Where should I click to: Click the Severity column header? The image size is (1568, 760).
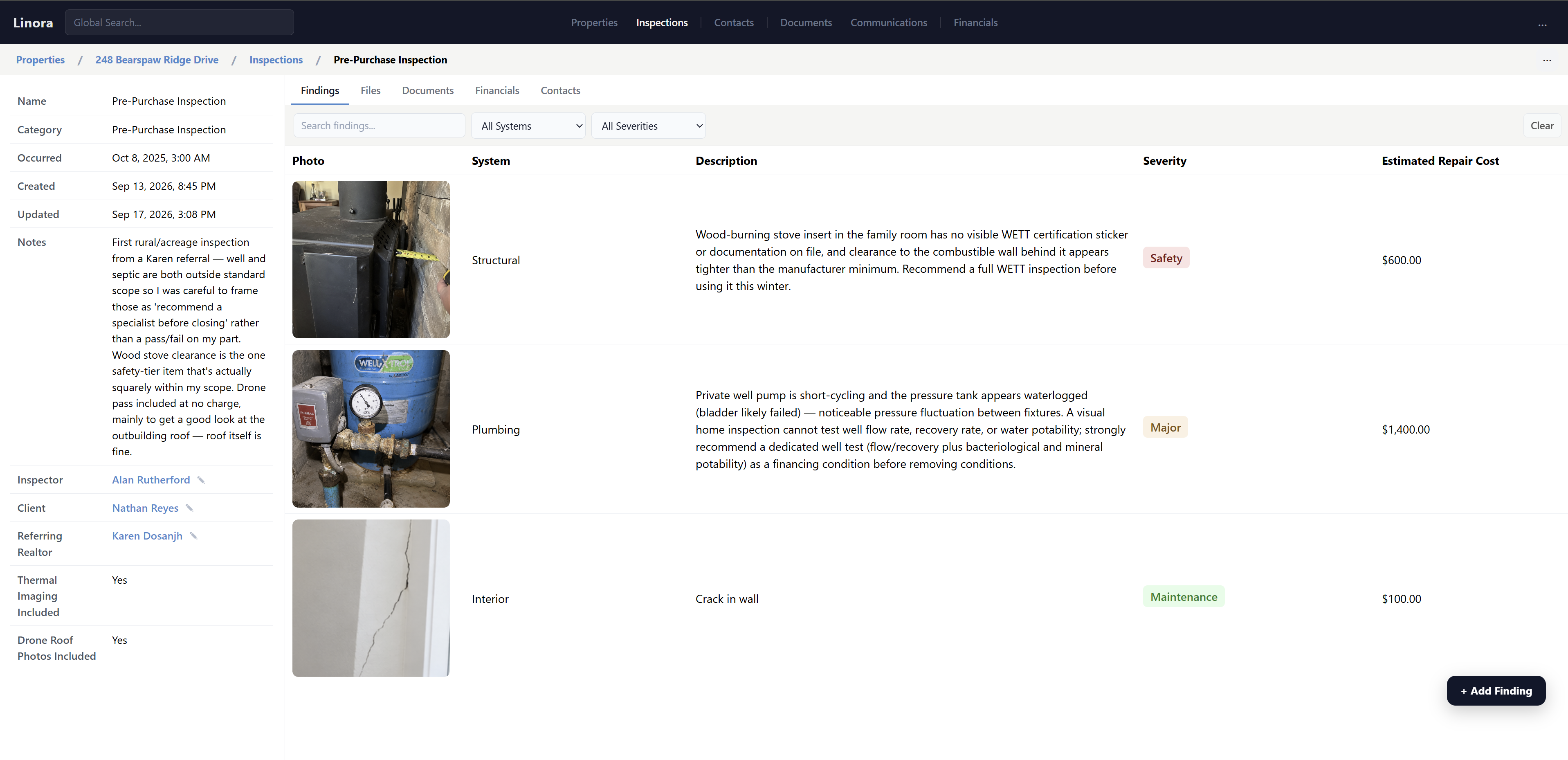point(1164,161)
